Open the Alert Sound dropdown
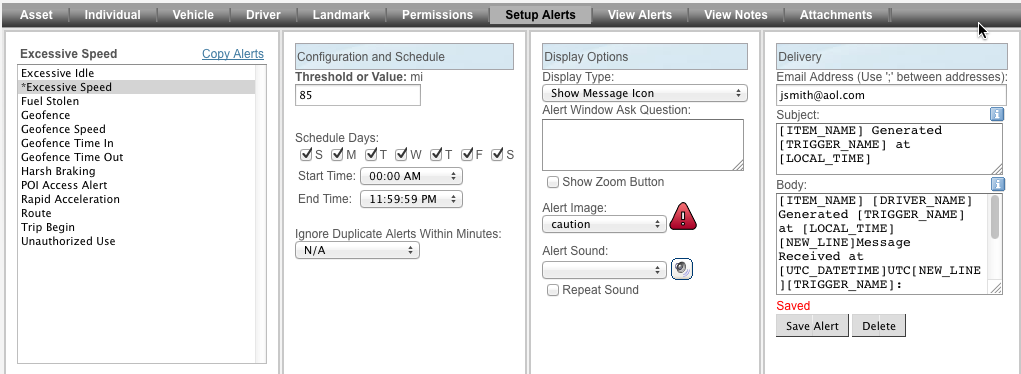This screenshot has width=1021, height=374. [604, 269]
